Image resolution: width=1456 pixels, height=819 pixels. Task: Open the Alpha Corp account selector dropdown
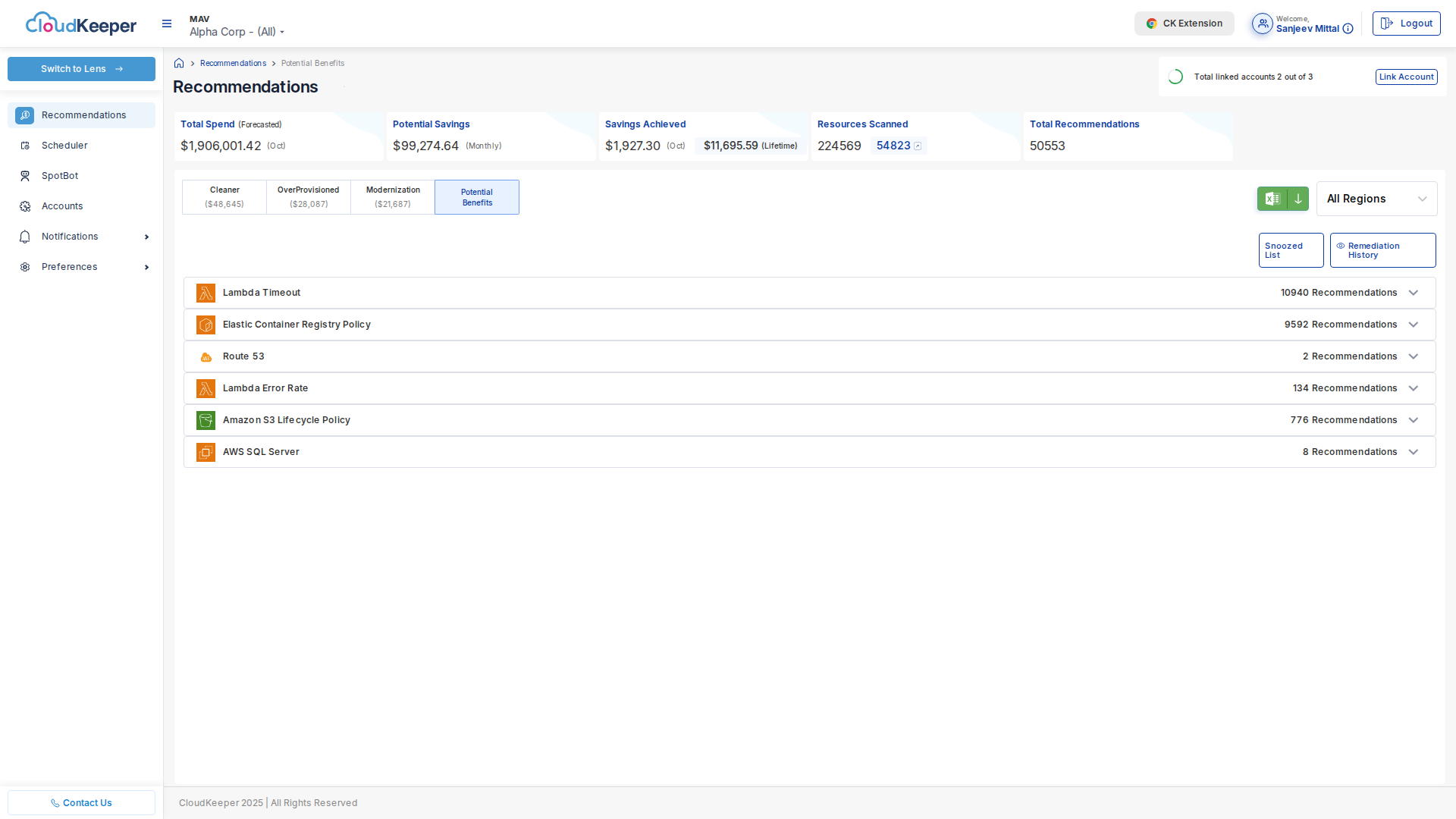click(237, 32)
